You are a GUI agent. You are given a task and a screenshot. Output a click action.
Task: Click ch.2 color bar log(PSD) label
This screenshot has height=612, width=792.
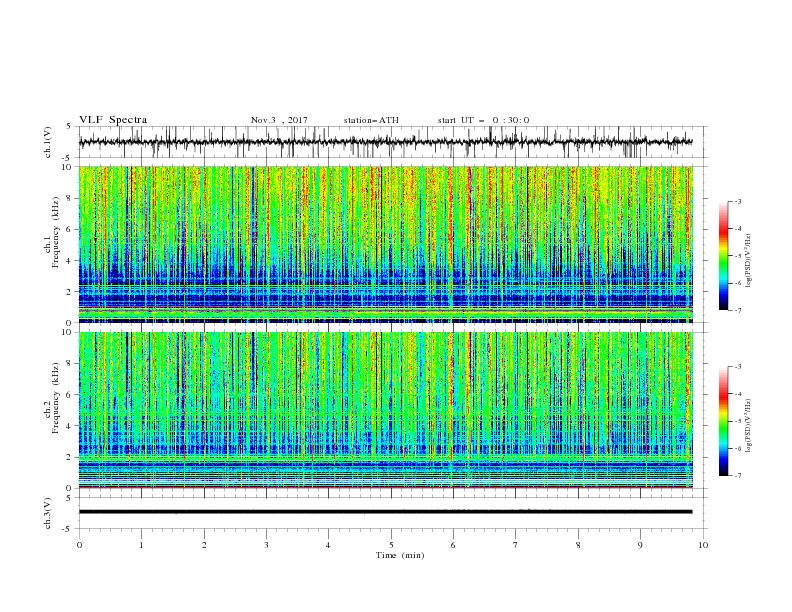[749, 425]
